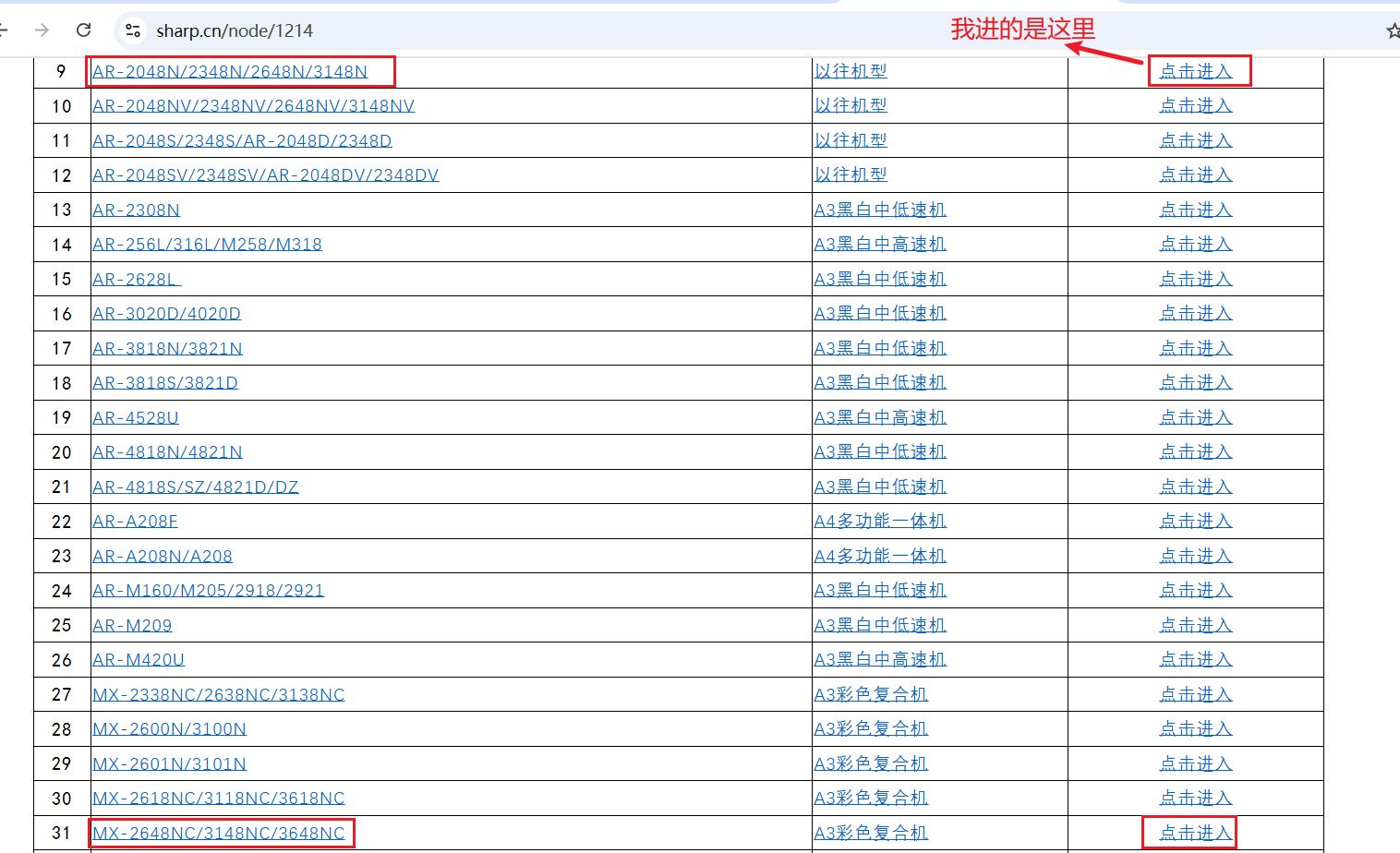The height and width of the screenshot is (853, 1400).
Task: Open A4多功能一体机 category for AR-A208F
Action: [x=880, y=522]
